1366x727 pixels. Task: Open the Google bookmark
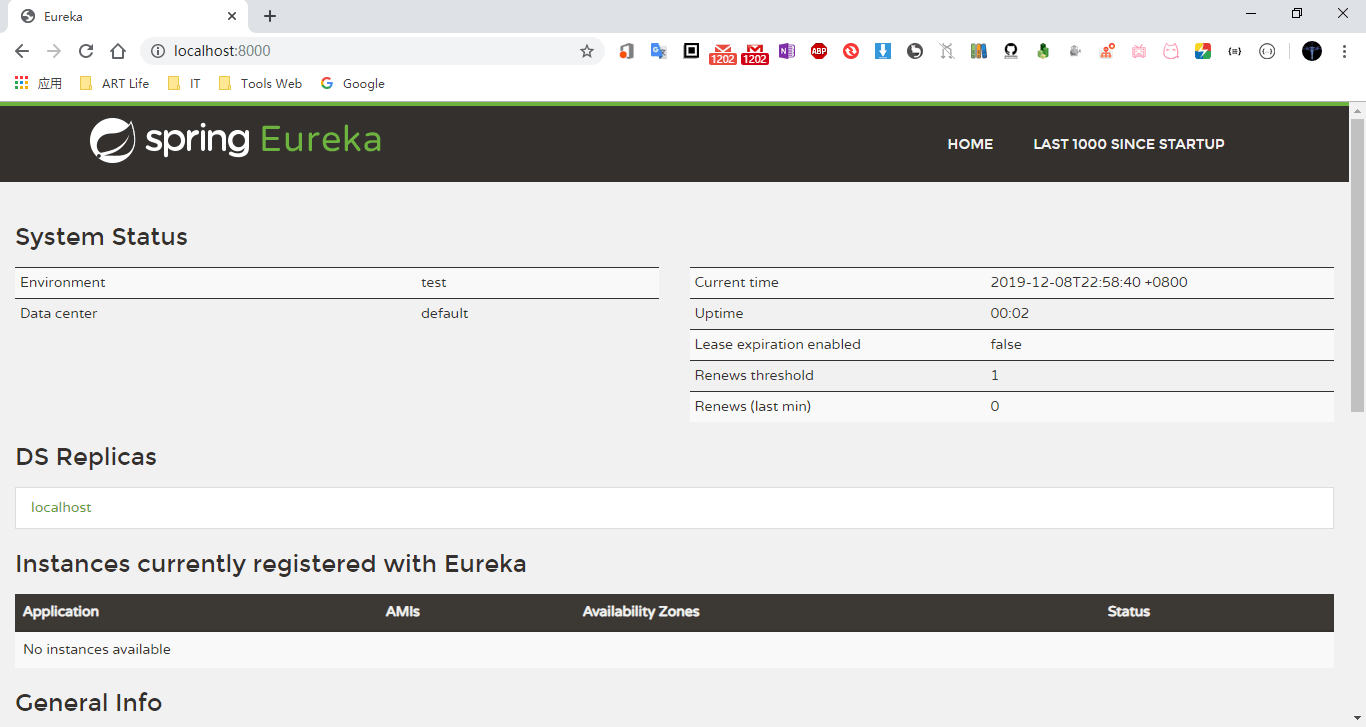353,83
